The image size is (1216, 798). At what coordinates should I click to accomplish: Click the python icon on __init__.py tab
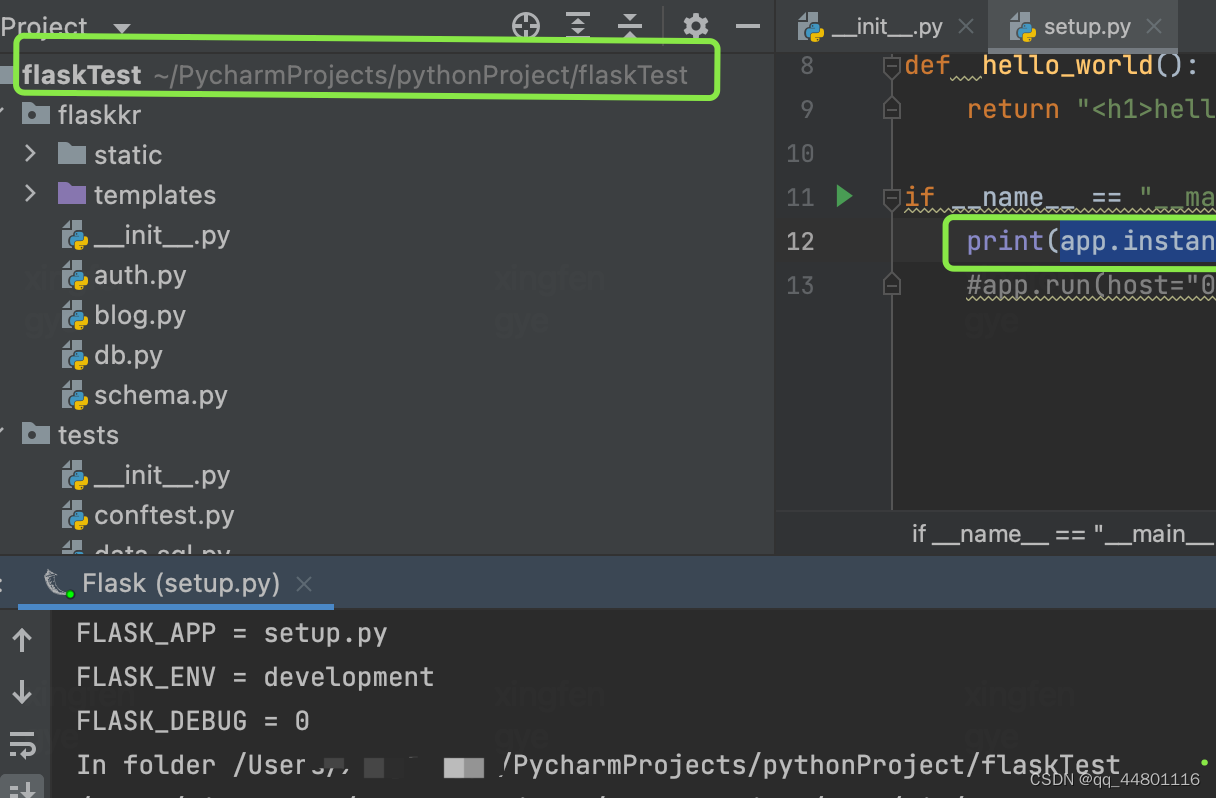click(x=811, y=27)
